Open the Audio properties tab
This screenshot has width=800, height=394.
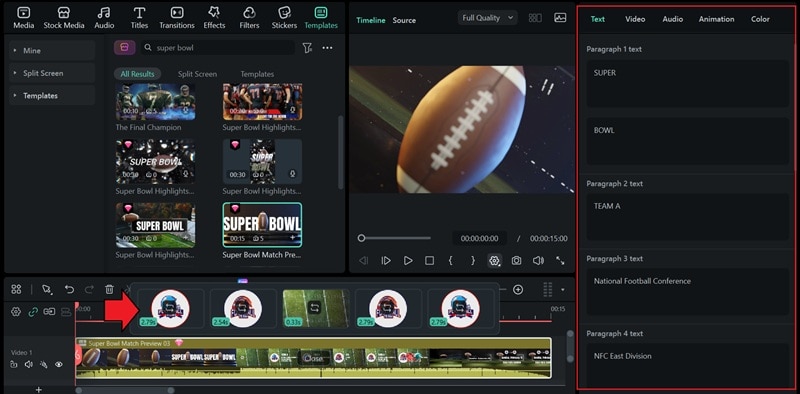pyautogui.click(x=672, y=19)
